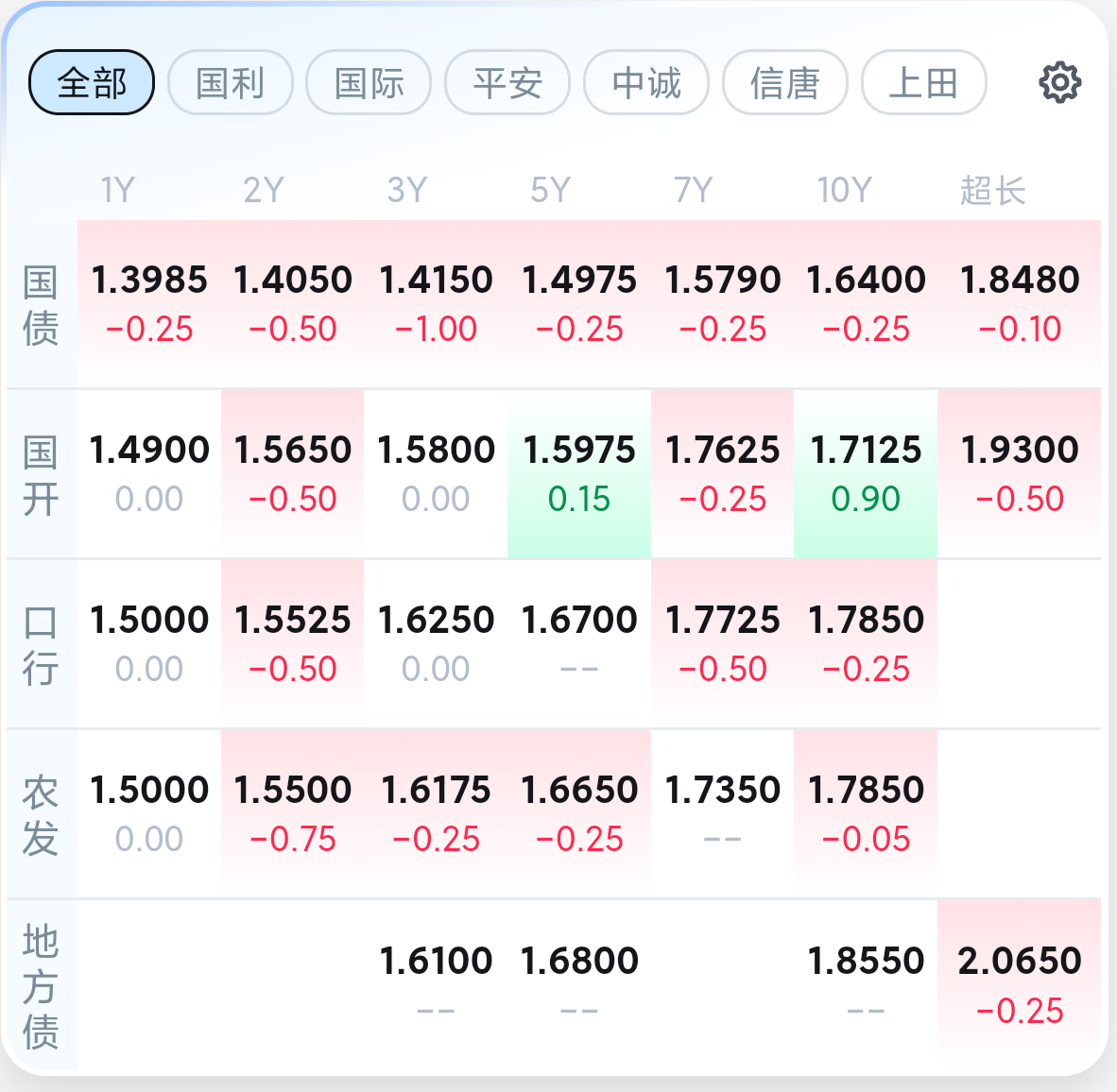Click the 超长 column header
The height and width of the screenshot is (1092, 1117).
(992, 191)
